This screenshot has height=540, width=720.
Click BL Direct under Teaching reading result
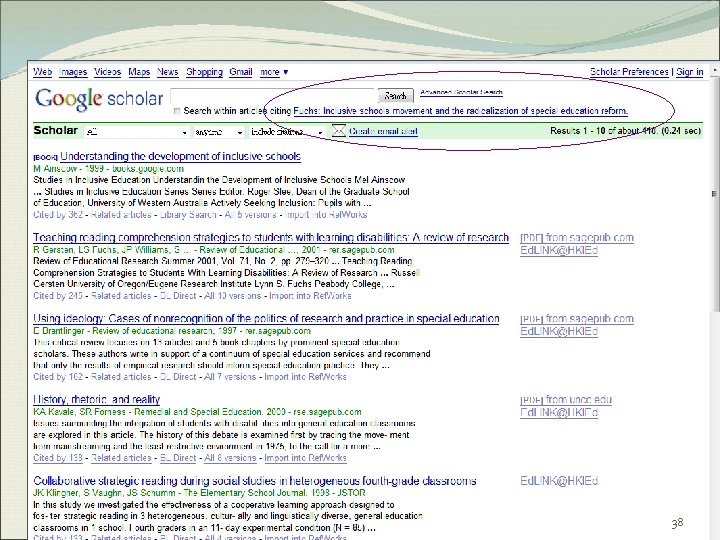click(178, 296)
